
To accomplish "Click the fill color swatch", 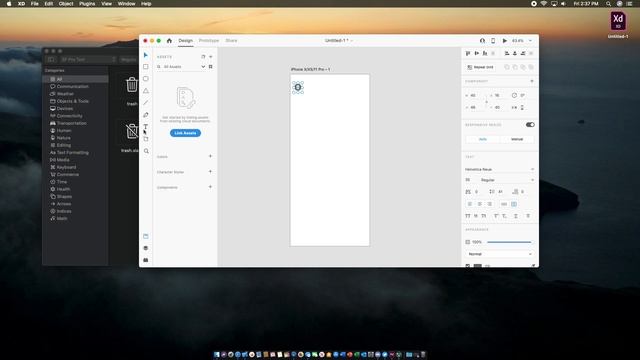I will pyautogui.click(x=478, y=266).
